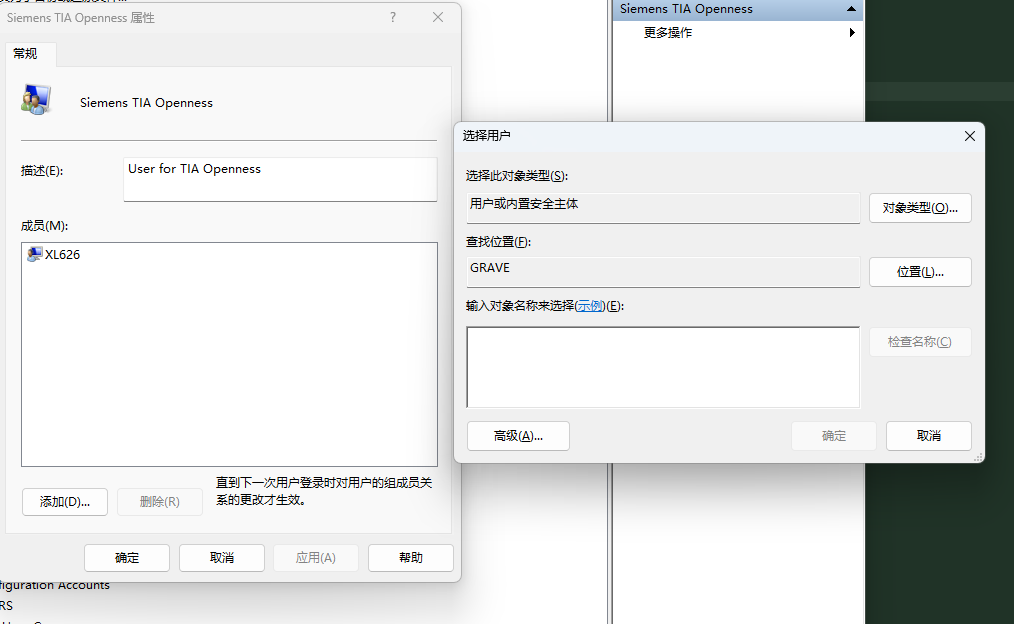The image size is (1014, 624).
Task: Select the XL626 member icon
Action: tap(34, 254)
